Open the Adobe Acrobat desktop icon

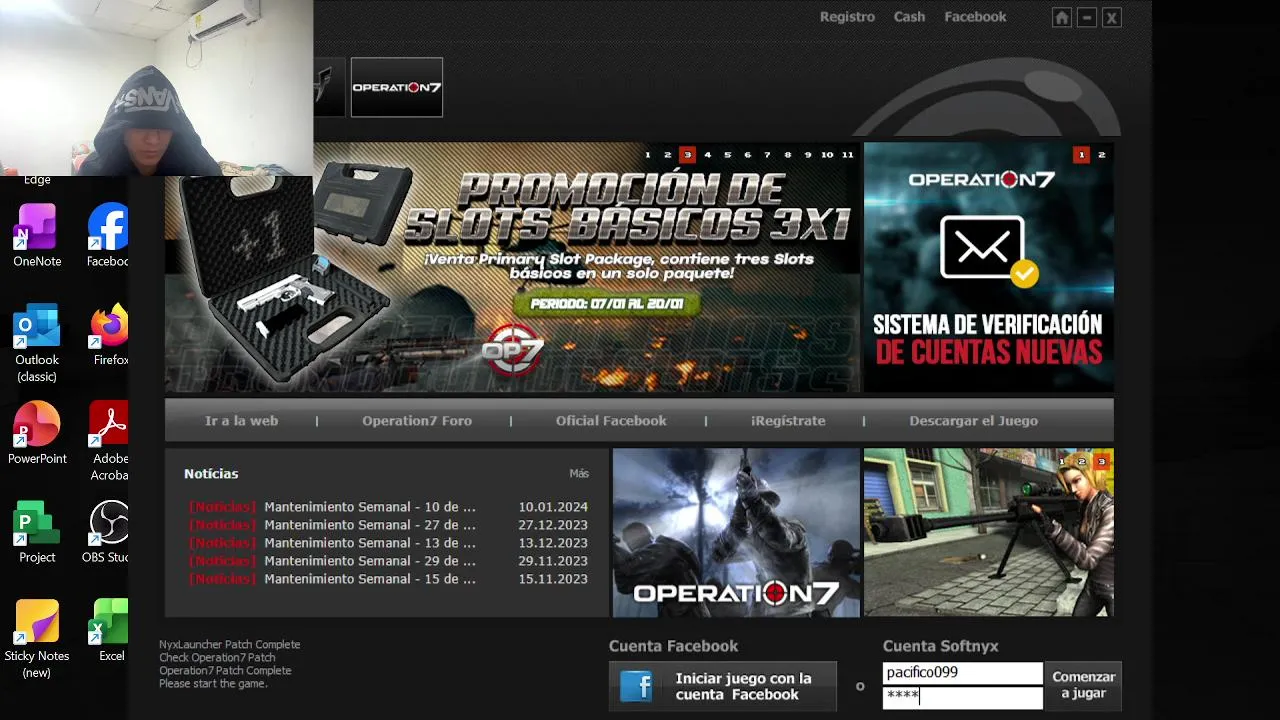point(109,441)
